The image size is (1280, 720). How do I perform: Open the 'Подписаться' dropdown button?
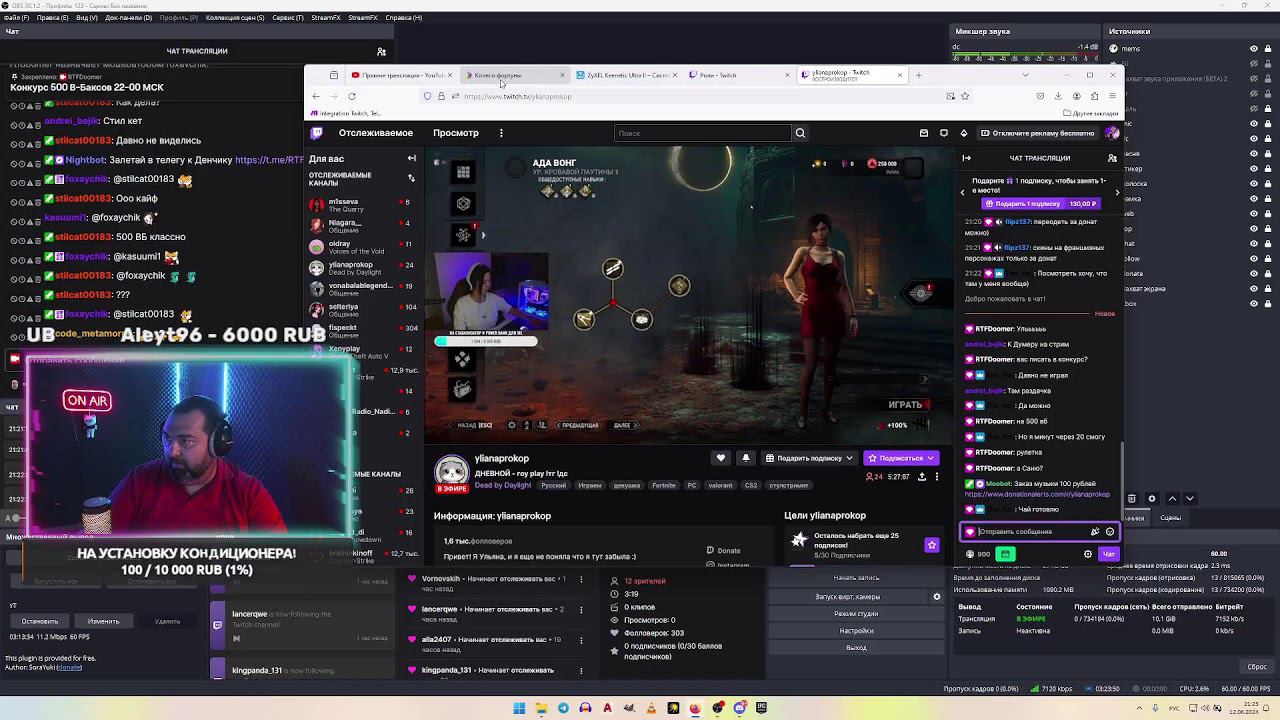click(x=901, y=458)
